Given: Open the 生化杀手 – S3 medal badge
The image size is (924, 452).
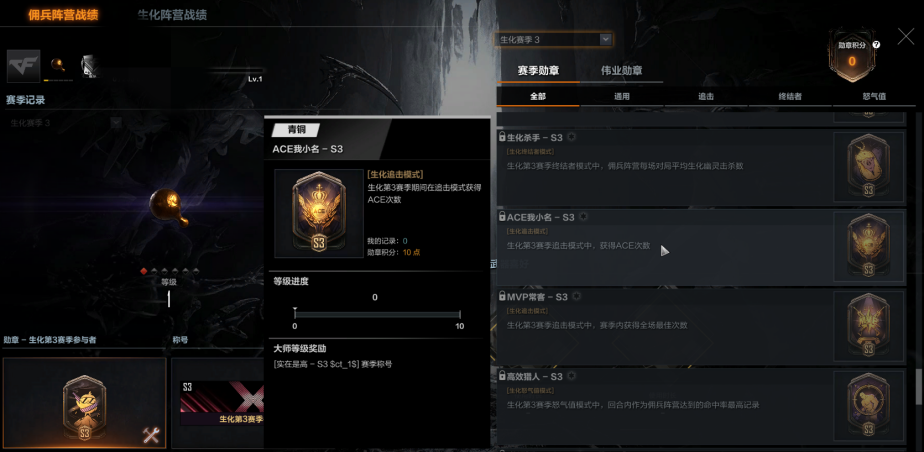Looking at the screenshot, I should pos(869,166).
